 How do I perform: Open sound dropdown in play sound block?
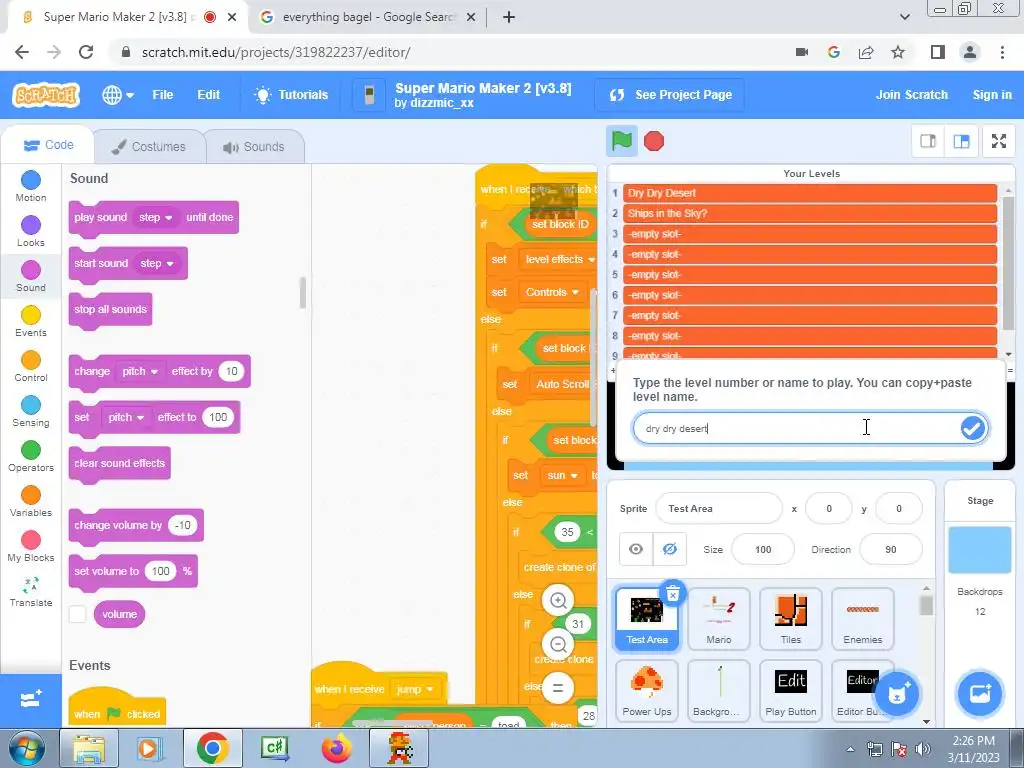(x=155, y=217)
